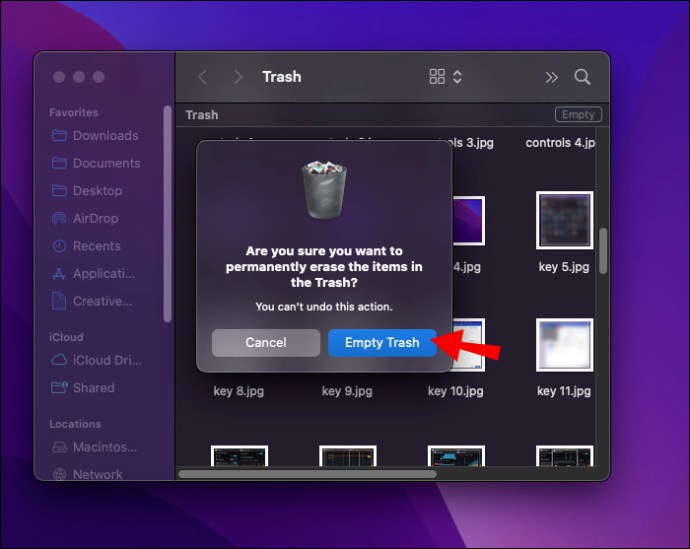The image size is (690, 549).
Task: Click the red close window button
Action: pyautogui.click(x=59, y=77)
